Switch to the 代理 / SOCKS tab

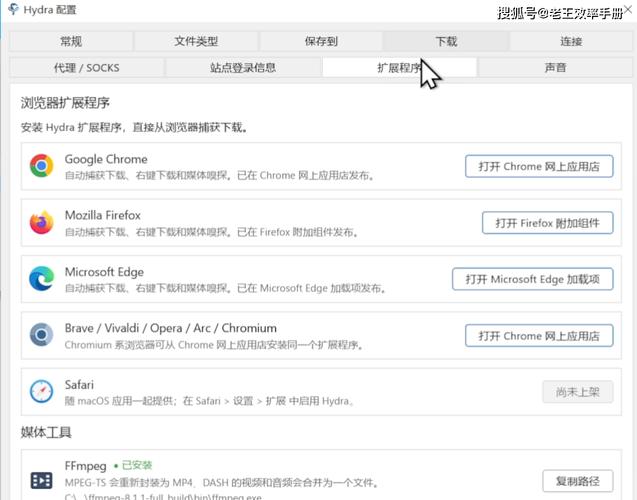[x=87, y=67]
